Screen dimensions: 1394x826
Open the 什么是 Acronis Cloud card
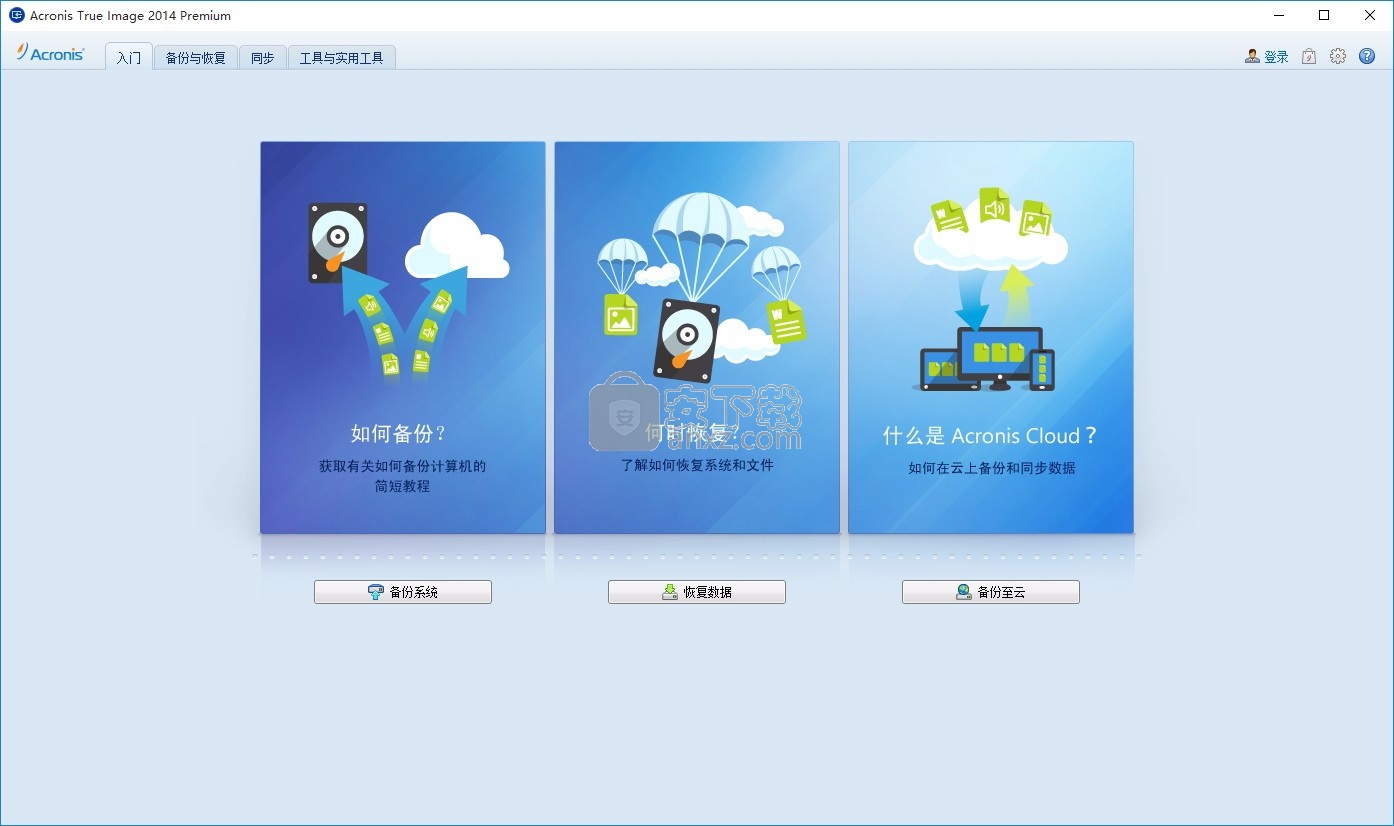[x=991, y=338]
